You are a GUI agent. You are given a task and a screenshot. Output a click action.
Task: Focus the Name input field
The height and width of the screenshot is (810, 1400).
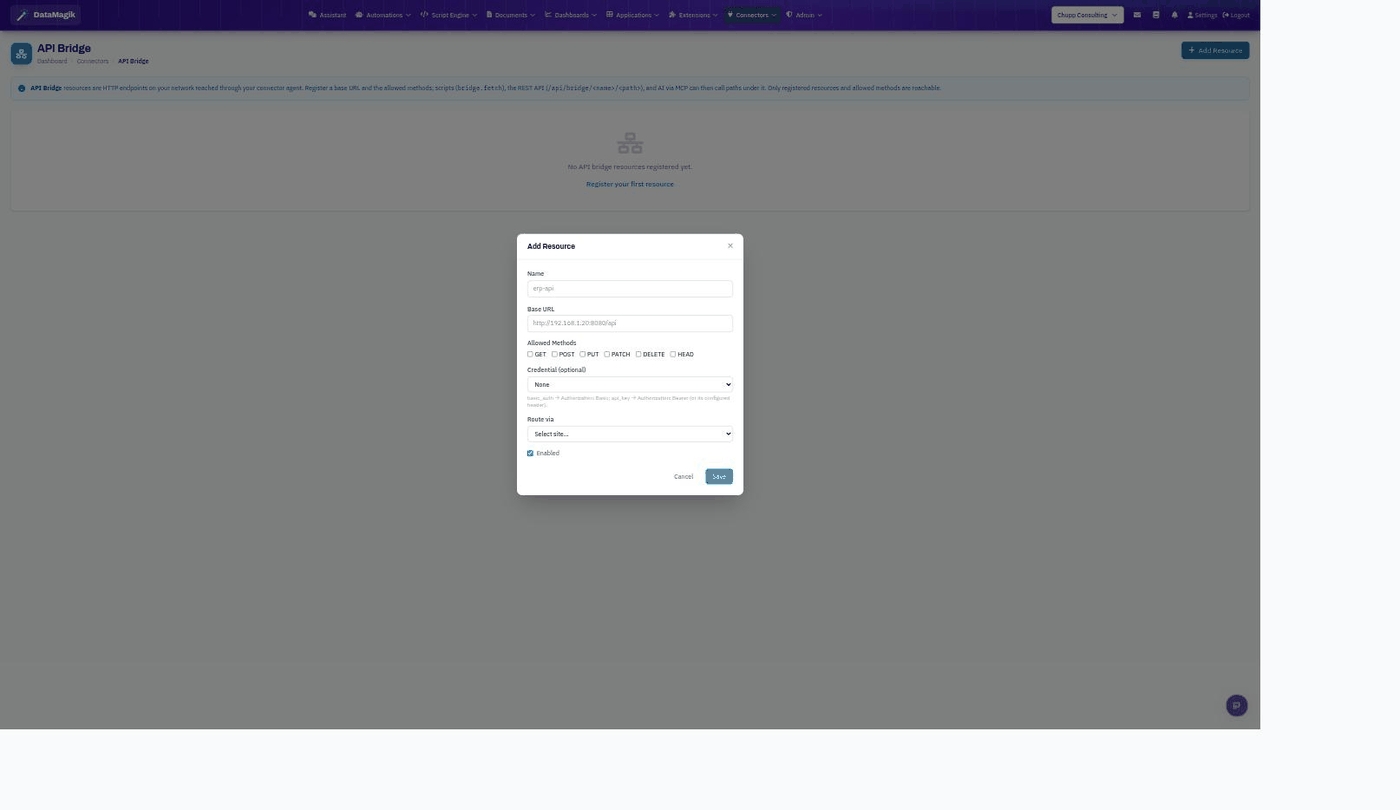[630, 288]
